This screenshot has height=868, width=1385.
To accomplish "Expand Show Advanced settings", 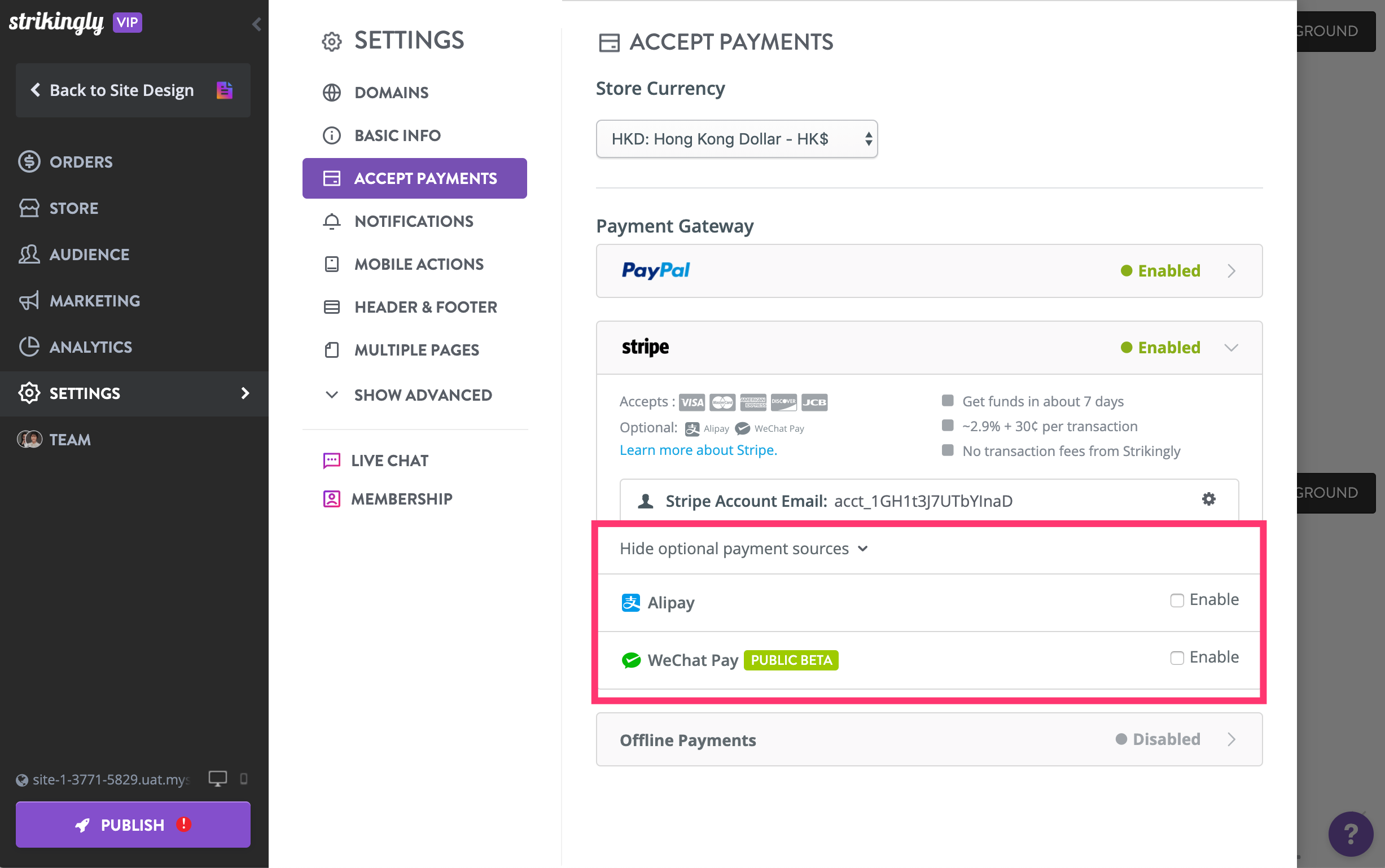I will point(408,395).
